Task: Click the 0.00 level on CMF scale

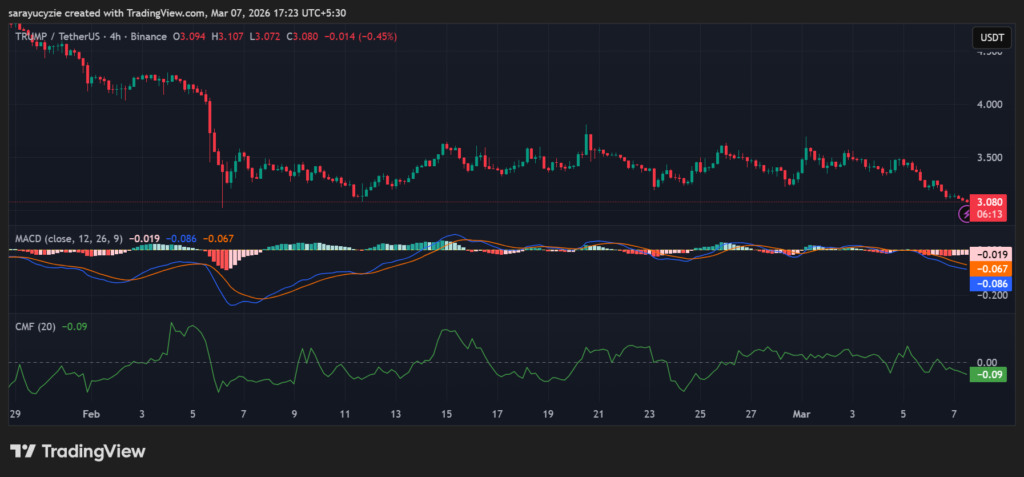Action: (987, 362)
